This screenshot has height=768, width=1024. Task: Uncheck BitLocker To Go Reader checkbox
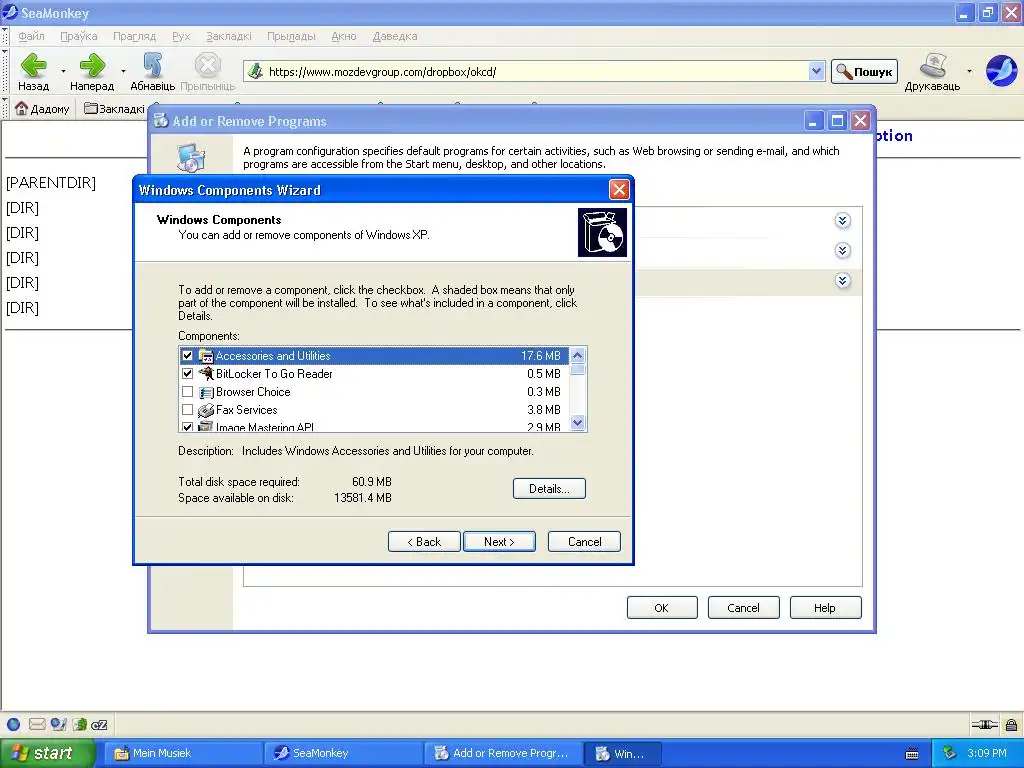[187, 374]
